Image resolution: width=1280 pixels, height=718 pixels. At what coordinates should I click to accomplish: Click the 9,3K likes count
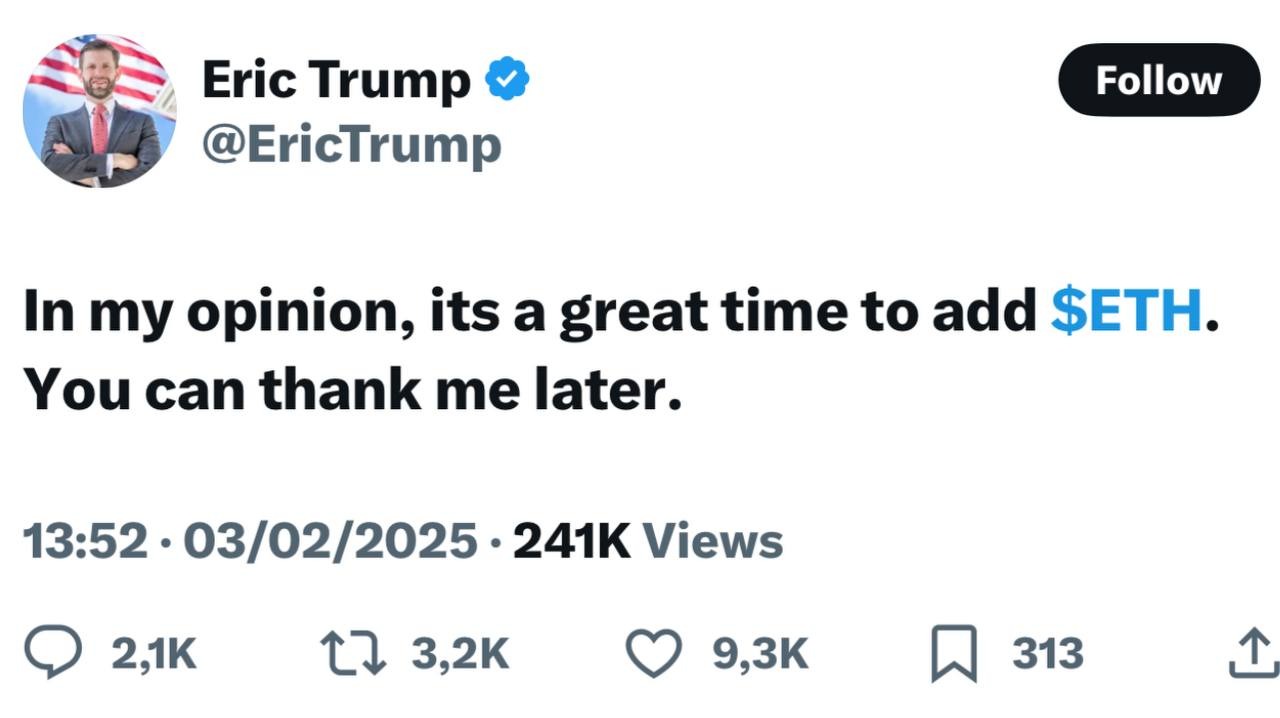[760, 654]
